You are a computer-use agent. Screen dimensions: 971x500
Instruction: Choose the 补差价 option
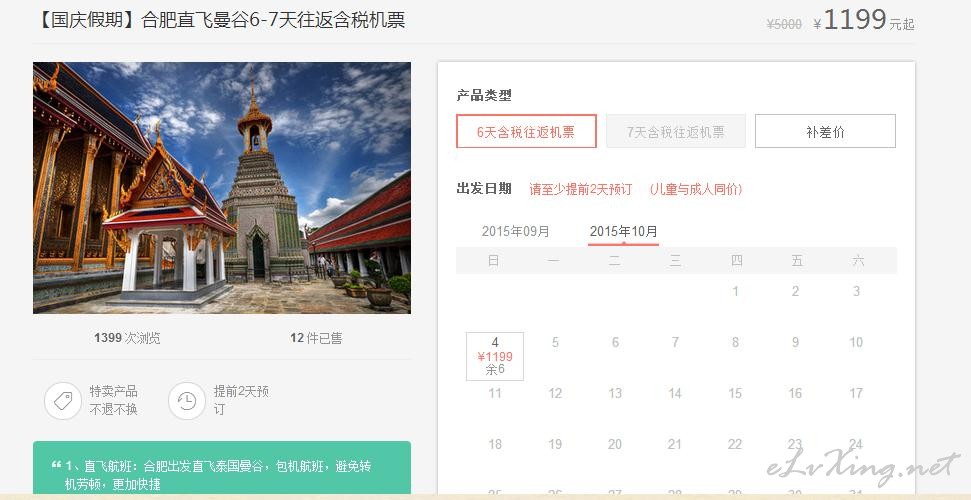[x=825, y=131]
